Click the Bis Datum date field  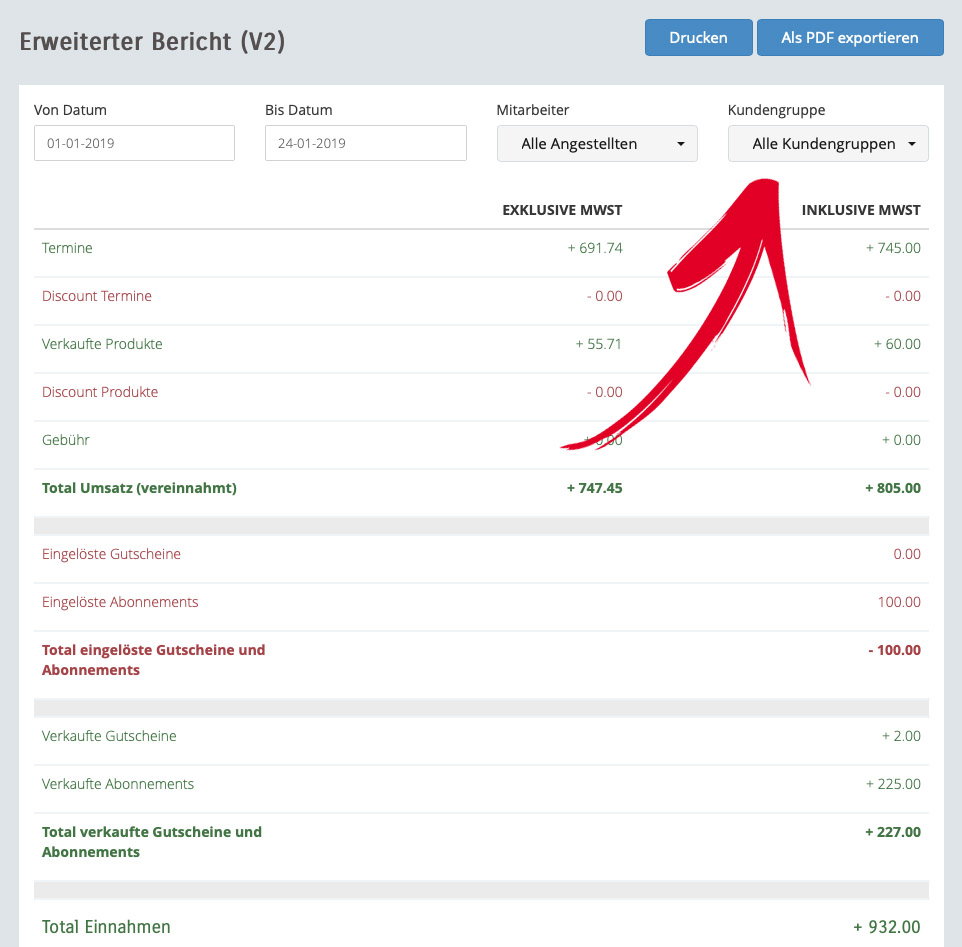point(365,143)
